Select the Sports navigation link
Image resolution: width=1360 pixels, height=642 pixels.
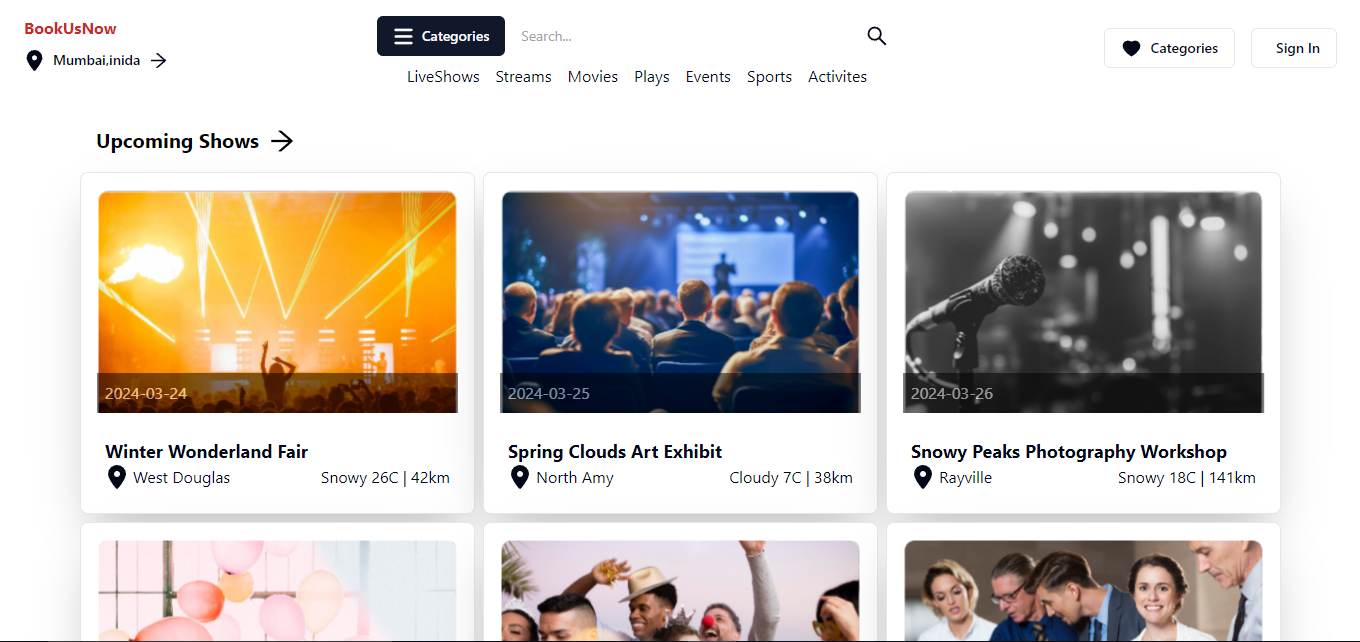click(769, 77)
